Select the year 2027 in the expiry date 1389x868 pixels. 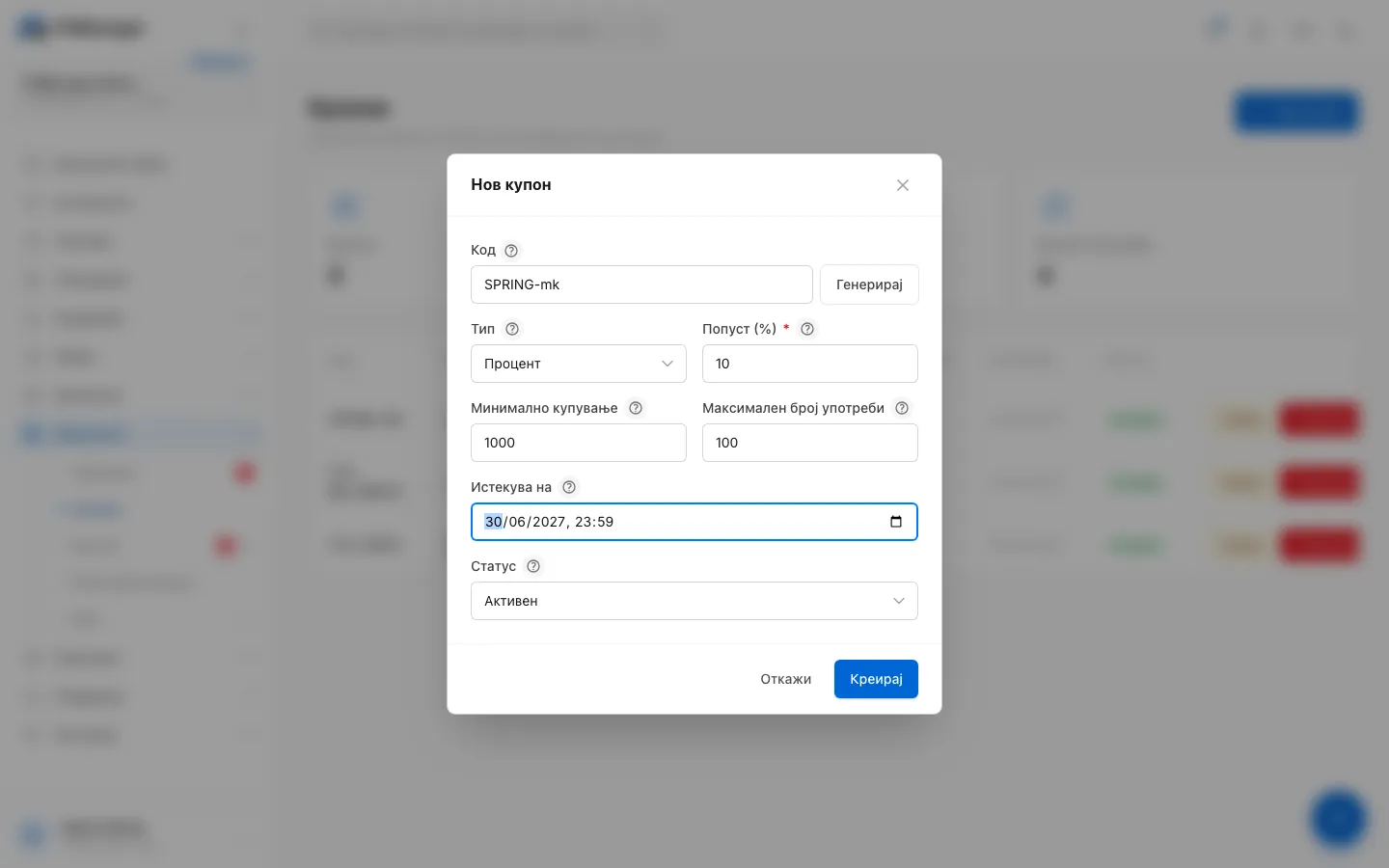[x=549, y=522]
